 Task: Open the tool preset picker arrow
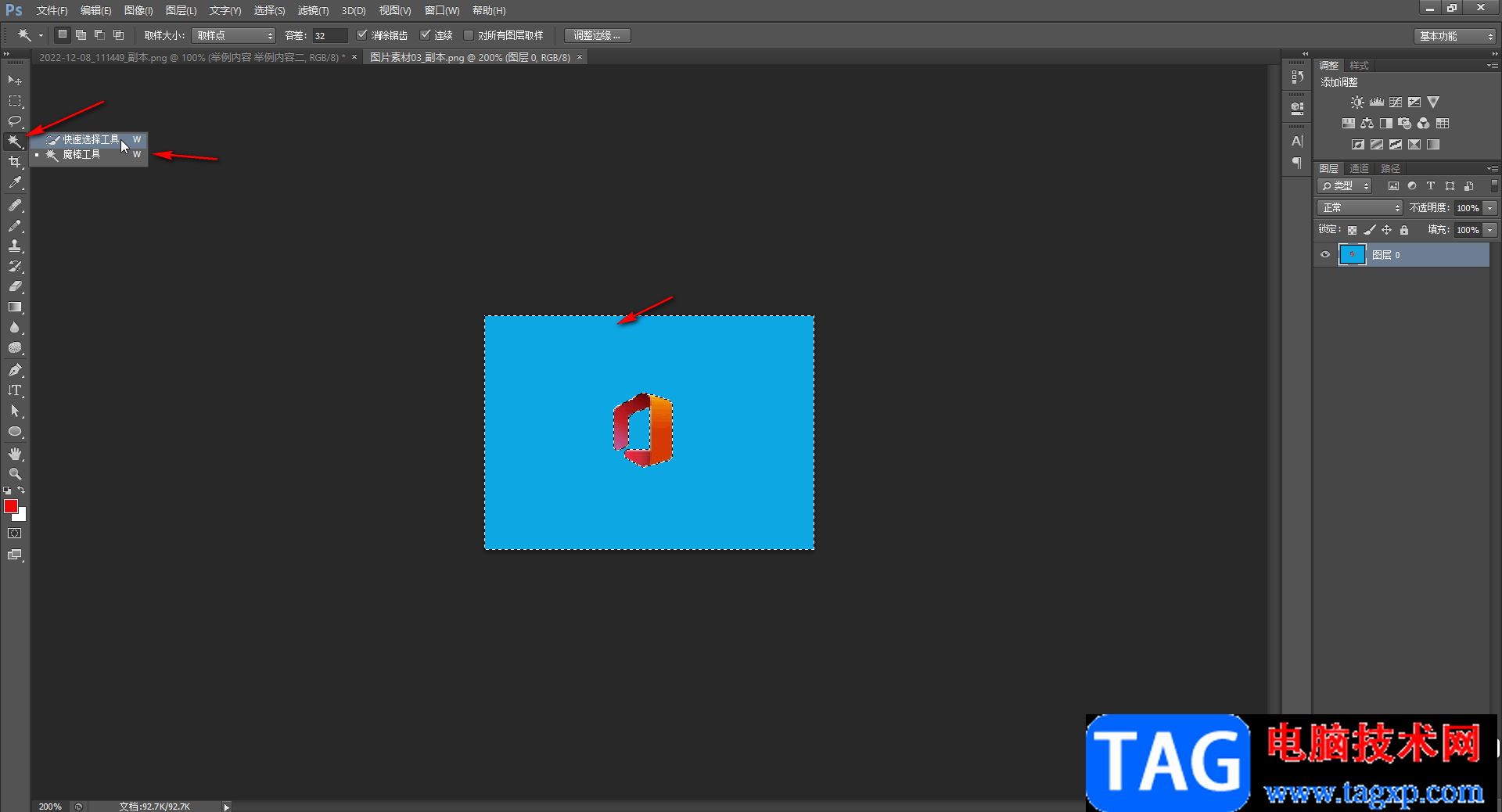[41, 35]
